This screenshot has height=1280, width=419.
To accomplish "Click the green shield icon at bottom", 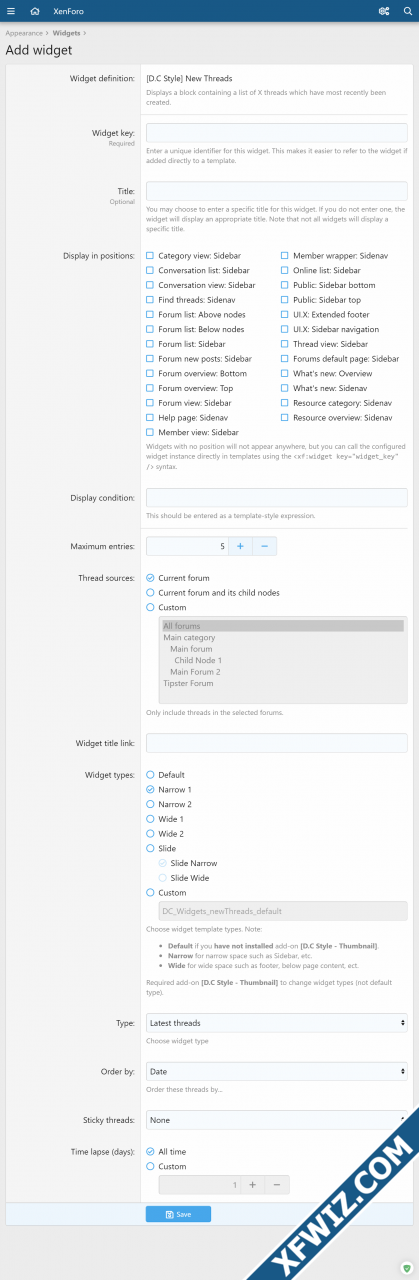I will [407, 1268].
